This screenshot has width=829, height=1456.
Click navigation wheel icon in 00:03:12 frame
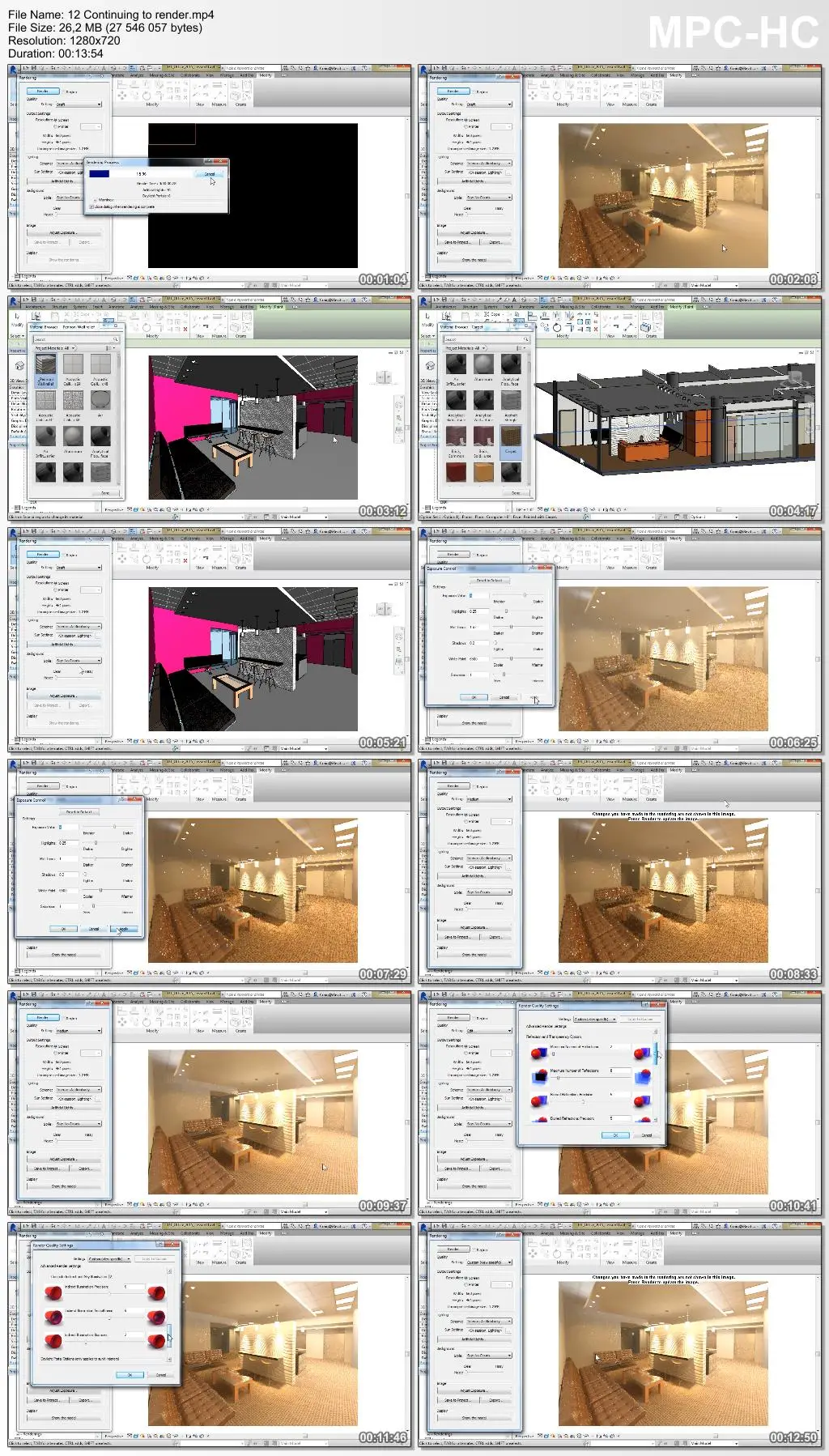point(399,404)
